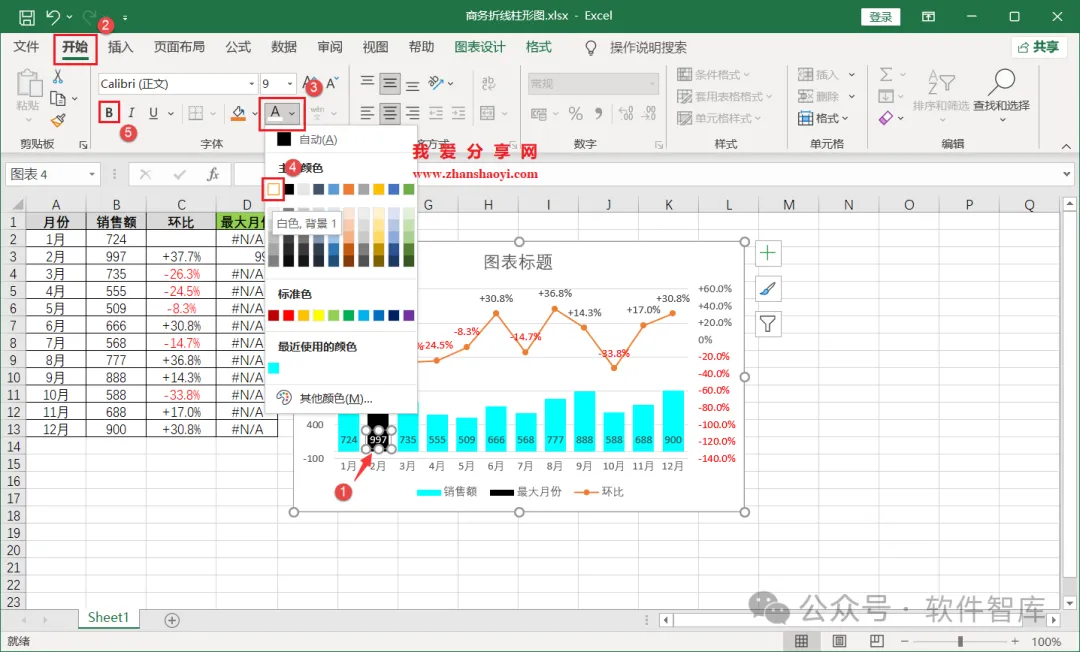The height and width of the screenshot is (652, 1080).
Task: Click the increase indent icon
Action: [x=458, y=113]
